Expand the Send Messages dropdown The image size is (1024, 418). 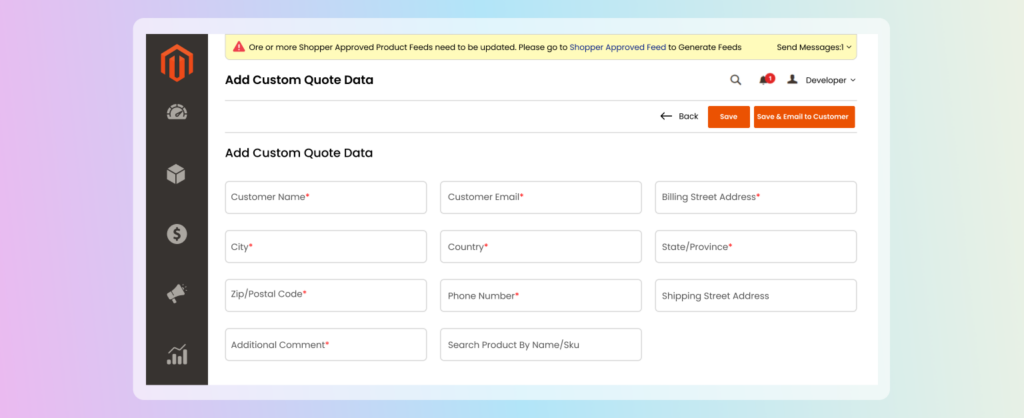(x=814, y=47)
